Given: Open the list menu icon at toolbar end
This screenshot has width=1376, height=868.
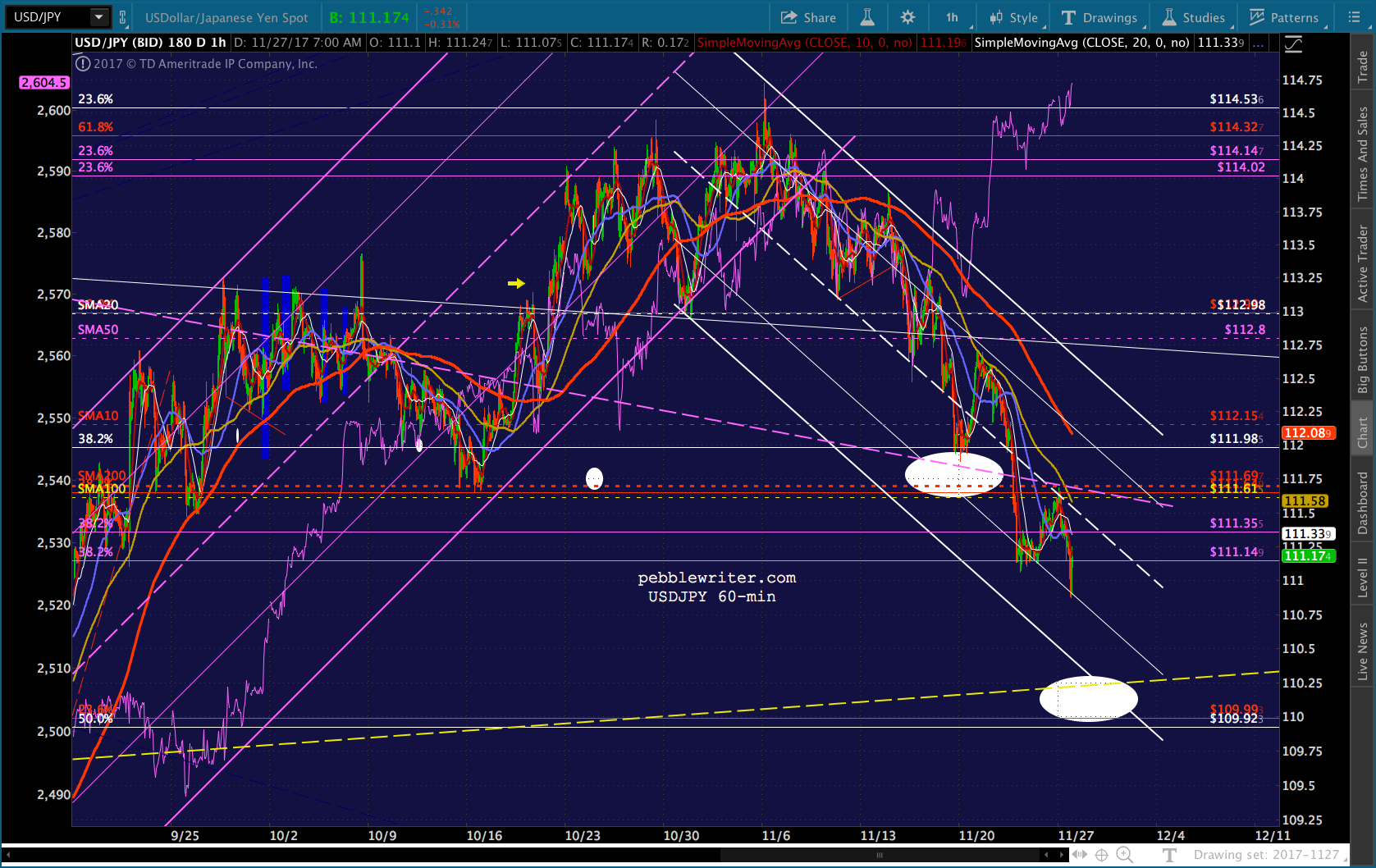Looking at the screenshot, I should coord(1354,17).
